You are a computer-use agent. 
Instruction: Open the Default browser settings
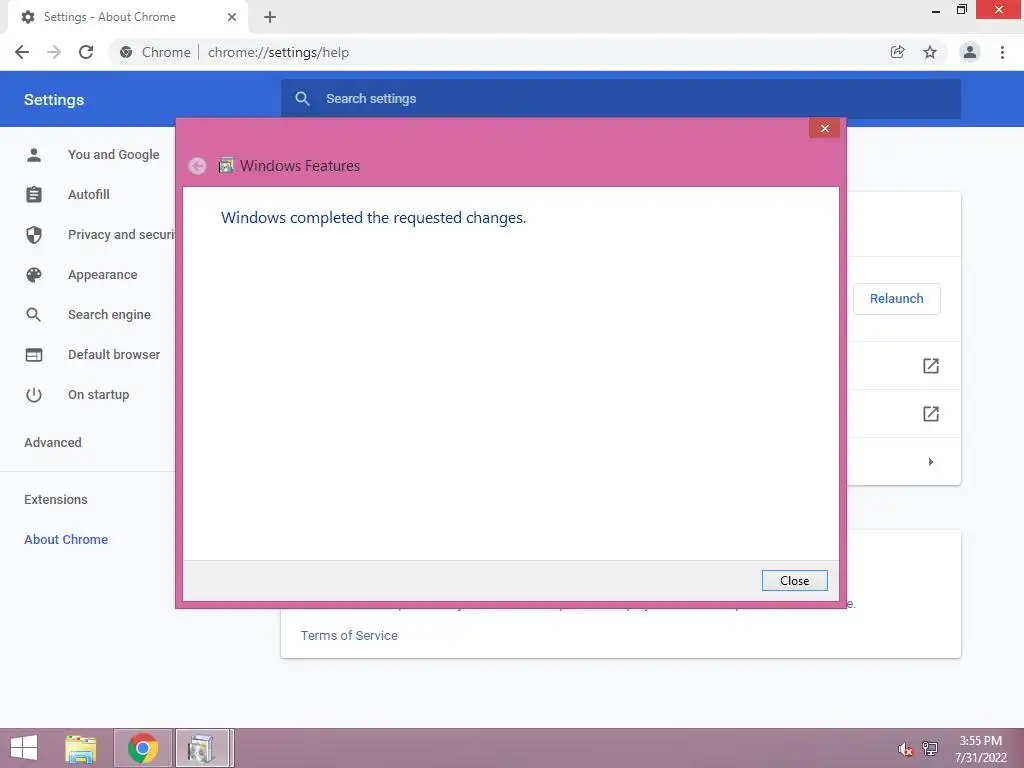tap(114, 355)
